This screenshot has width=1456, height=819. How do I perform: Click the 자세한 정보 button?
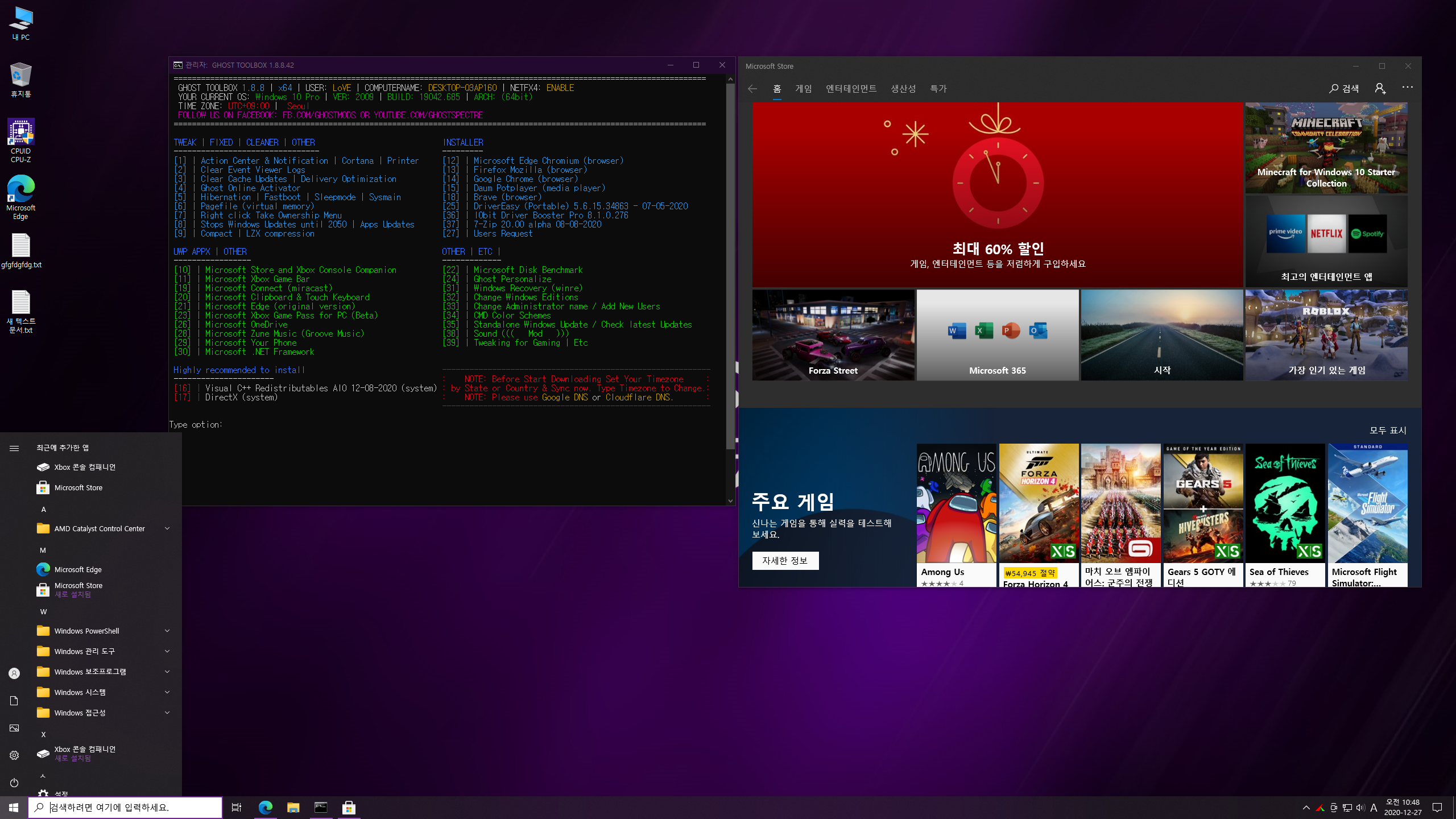(785, 560)
